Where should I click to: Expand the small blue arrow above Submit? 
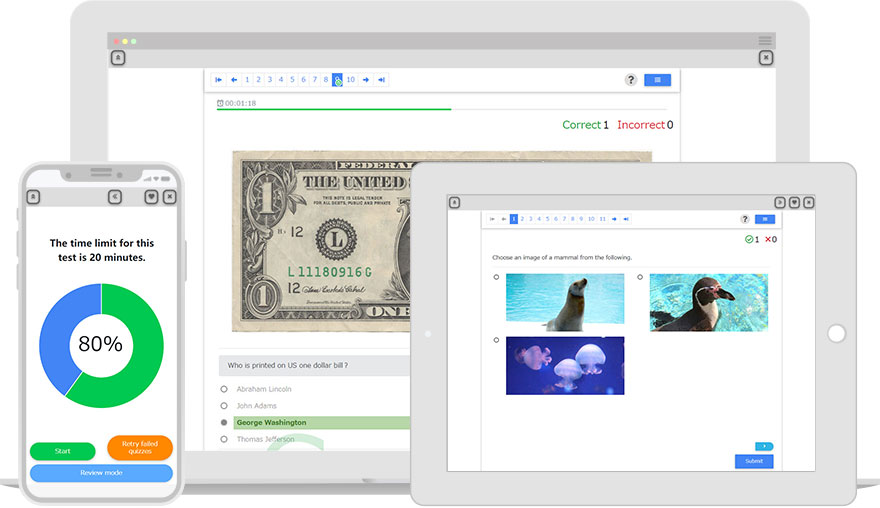(x=764, y=446)
